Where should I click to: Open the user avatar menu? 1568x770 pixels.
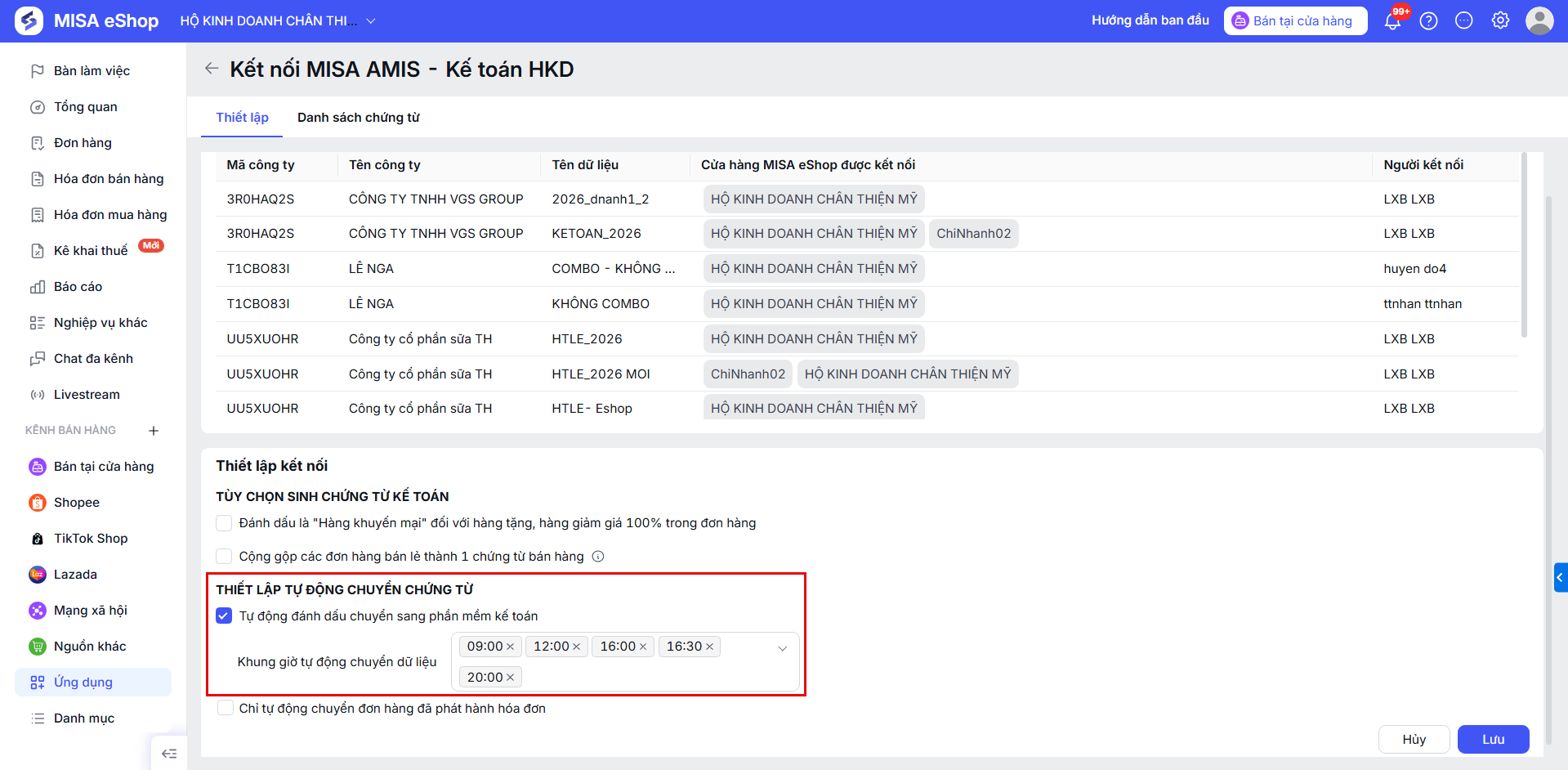click(1539, 21)
